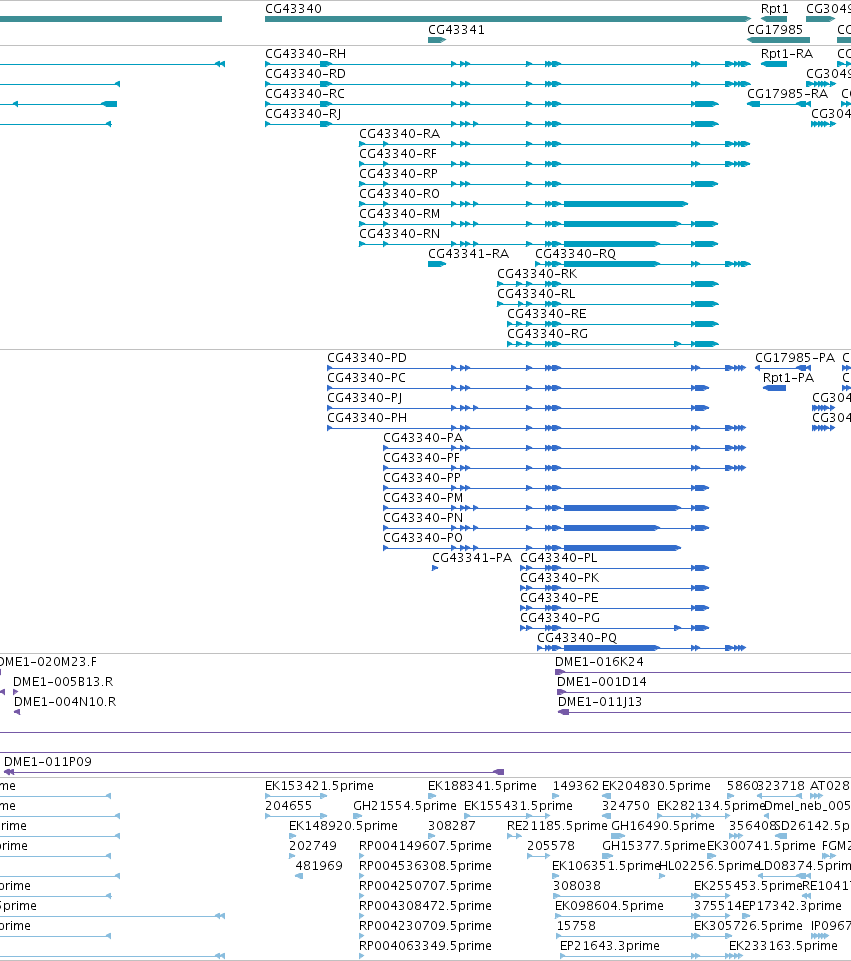Select the CG43340 gene label
Viewport: 851px width, 961px height.
(293, 9)
